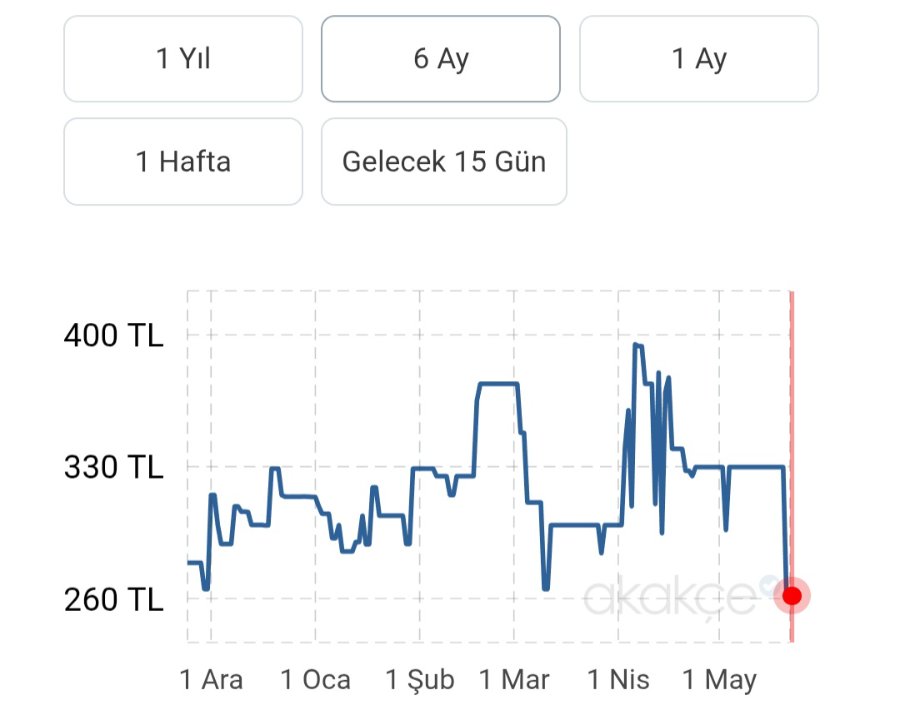Screen dimensions: 900x715
Task: Click the early April price peak
Action: tap(637, 345)
